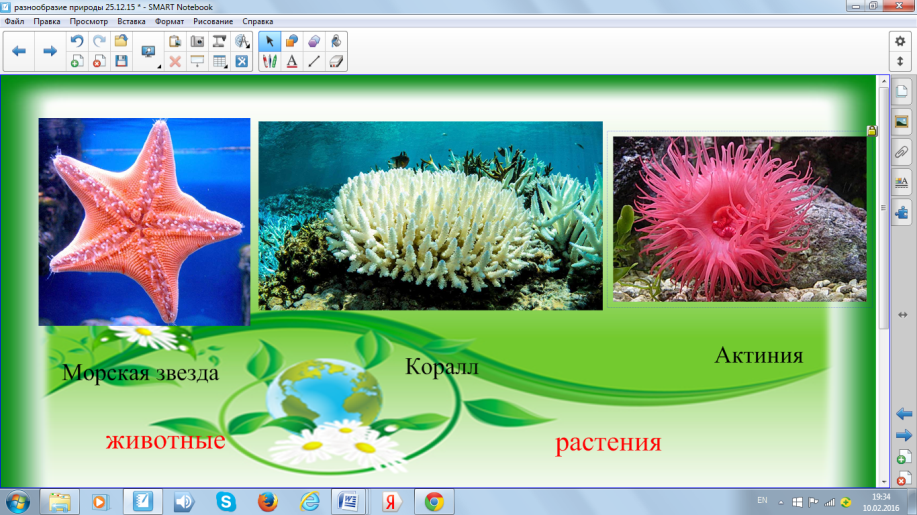This screenshot has height=515, width=917.
Task: Select the Pens tool
Action: [x=269, y=61]
